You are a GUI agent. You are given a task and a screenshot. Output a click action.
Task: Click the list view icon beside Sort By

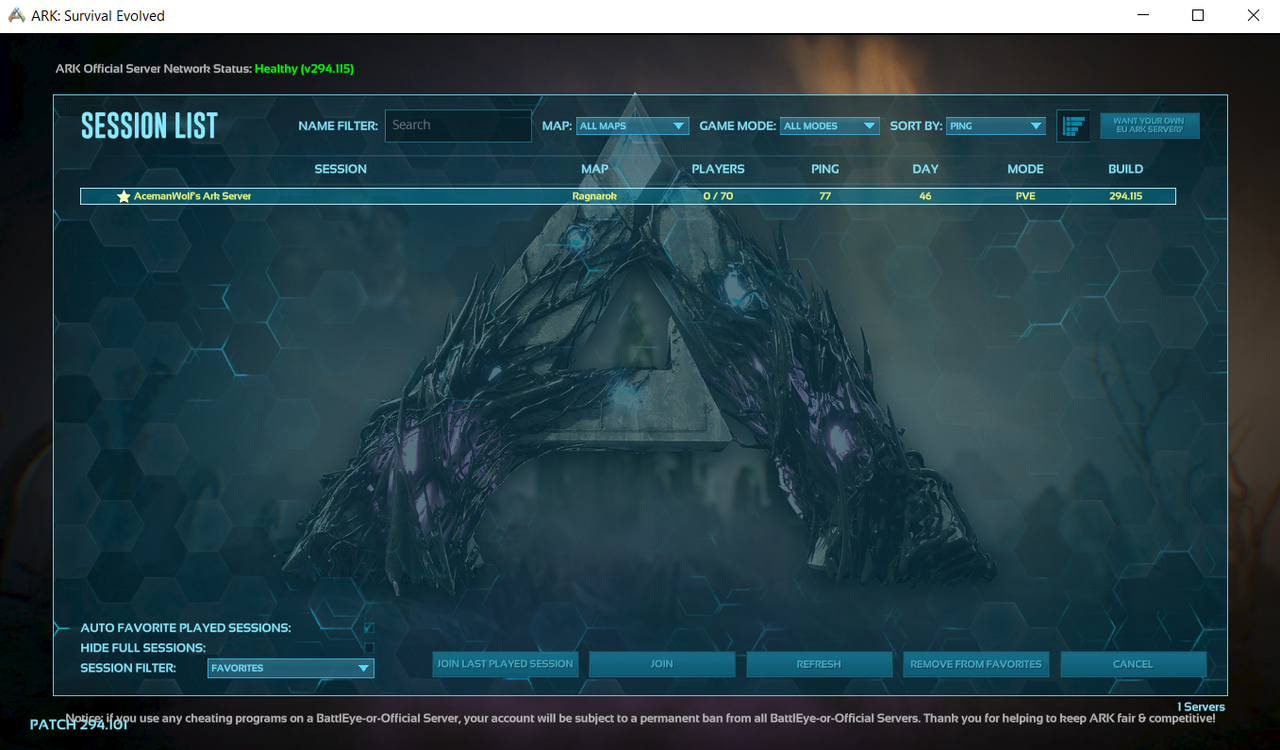pyautogui.click(x=1073, y=126)
